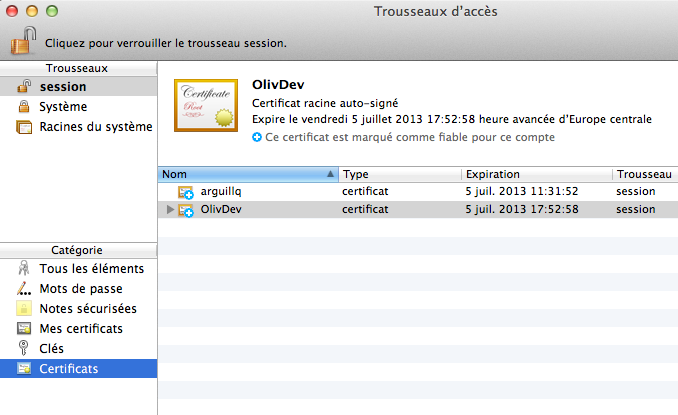Viewport: 678px width, 415px height.
Task: Show the Clés category
Action: pyautogui.click(x=51, y=349)
